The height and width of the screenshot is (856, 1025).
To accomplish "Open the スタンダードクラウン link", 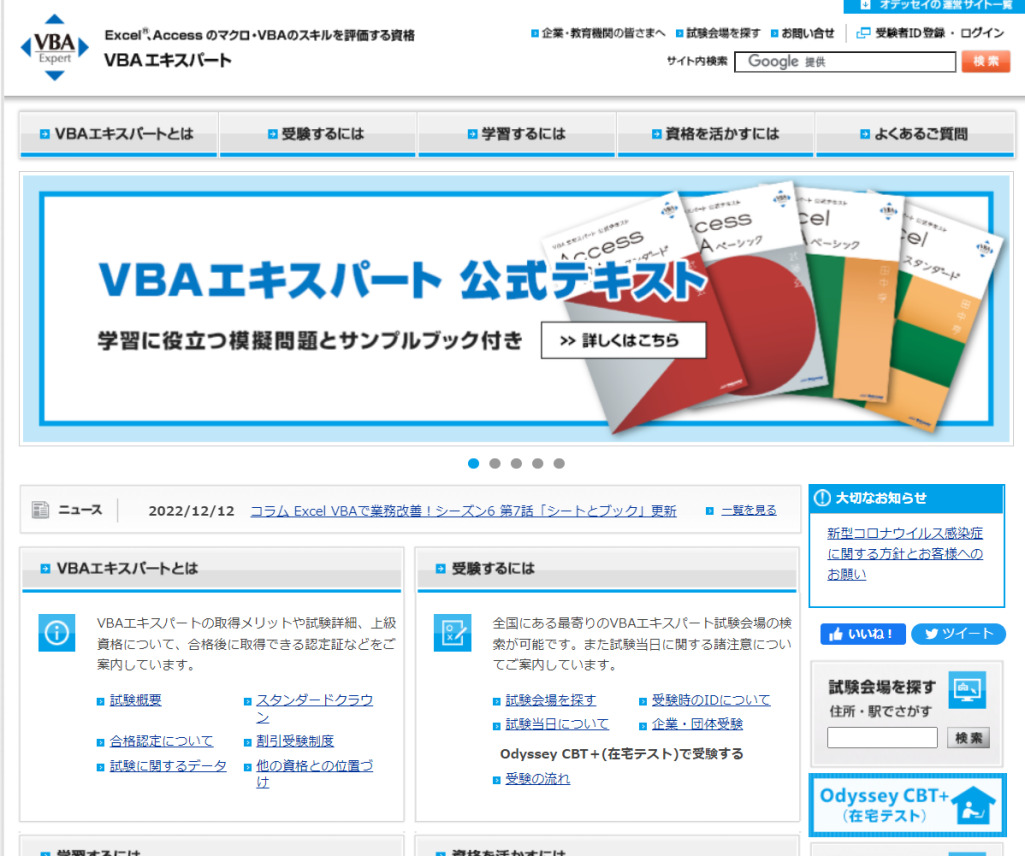I will [314, 708].
